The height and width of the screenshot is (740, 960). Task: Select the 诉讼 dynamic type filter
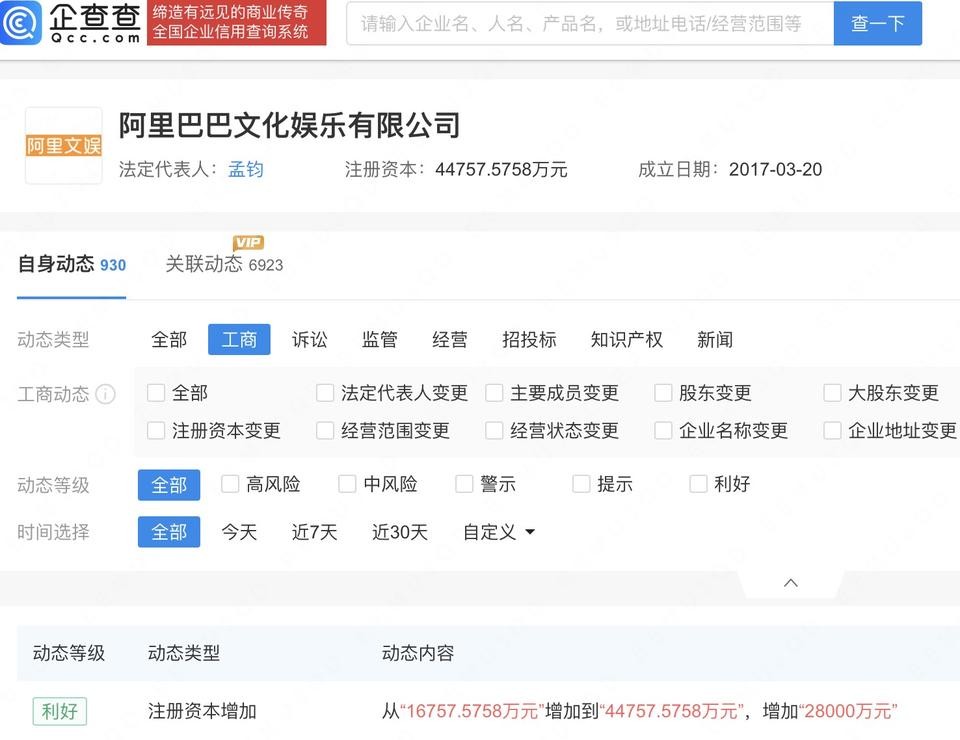click(309, 340)
